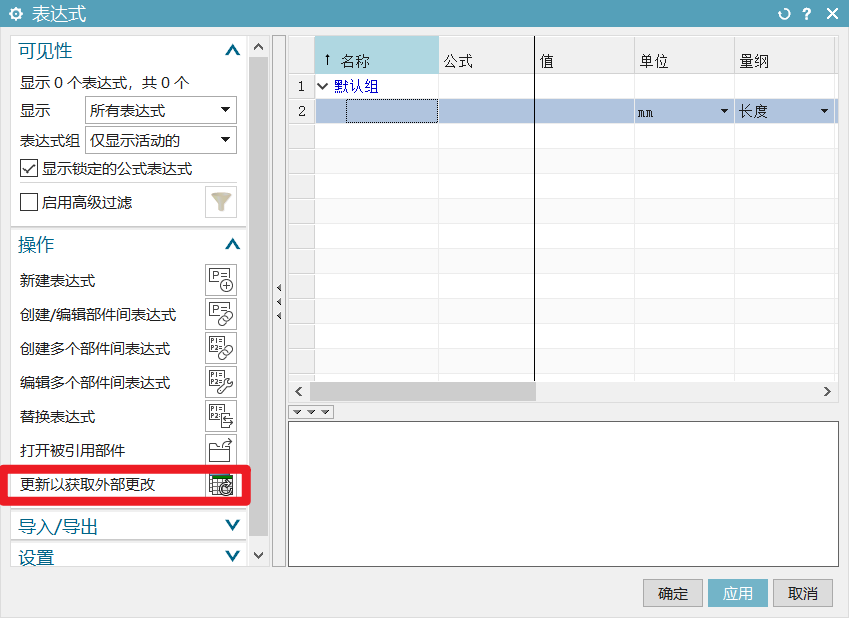The height and width of the screenshot is (618, 849).
Task: Click the name input cell in row 2
Action: pos(392,111)
